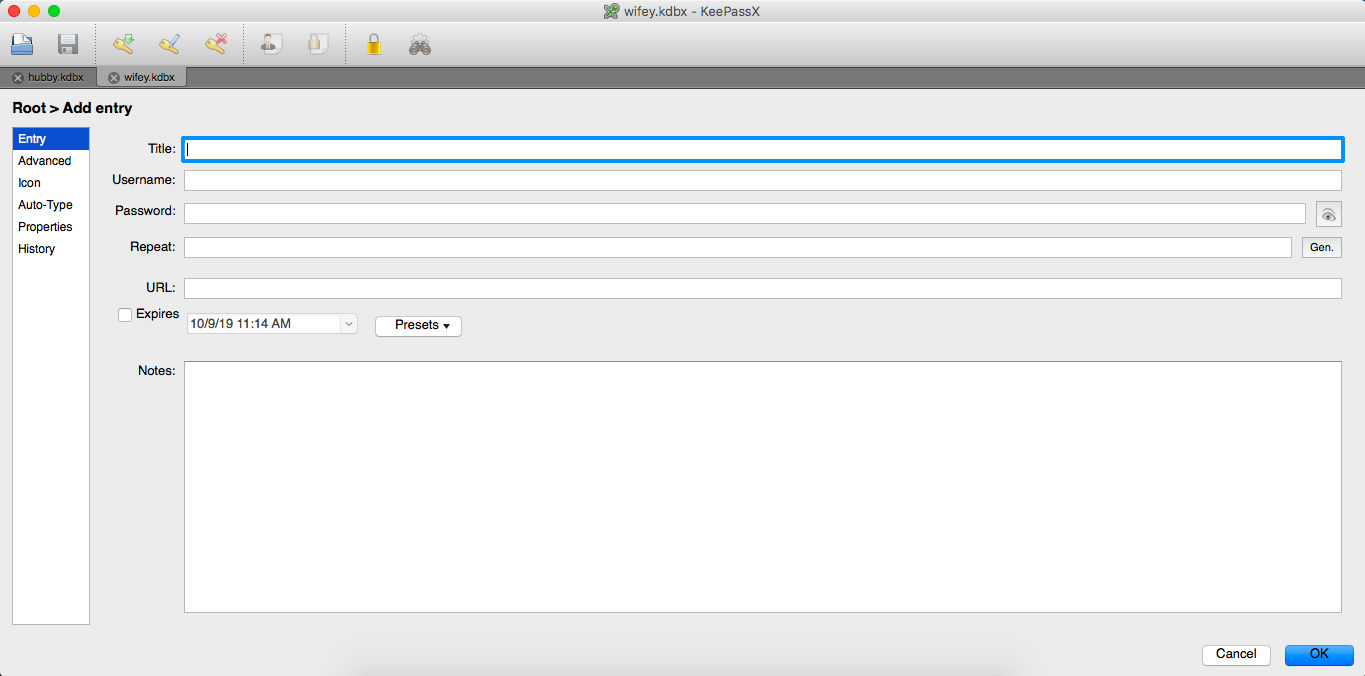The image size is (1365, 676).
Task: Click the green maximize window button
Action: pyautogui.click(x=54, y=11)
